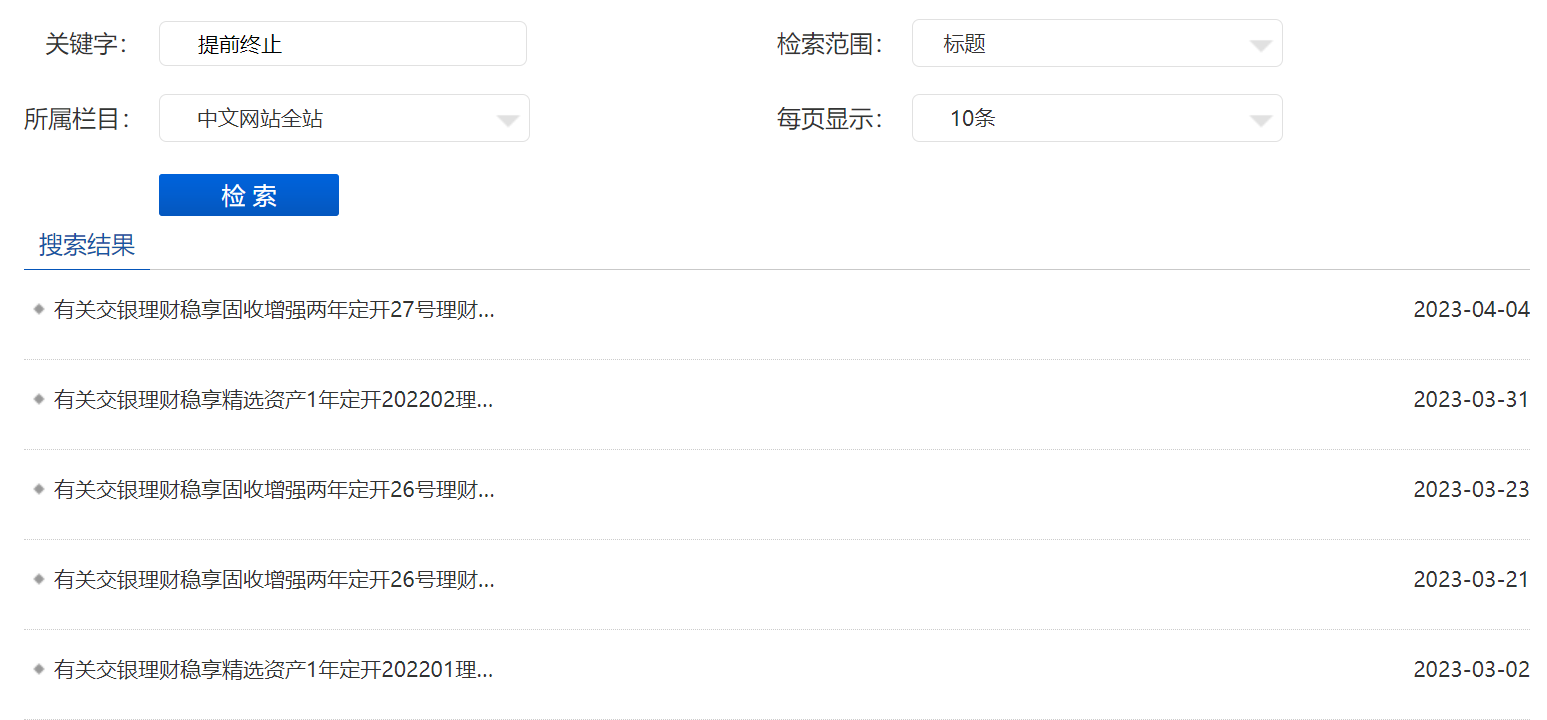Click the date 2023-04-04
The height and width of the screenshot is (720, 1547).
tap(1471, 310)
